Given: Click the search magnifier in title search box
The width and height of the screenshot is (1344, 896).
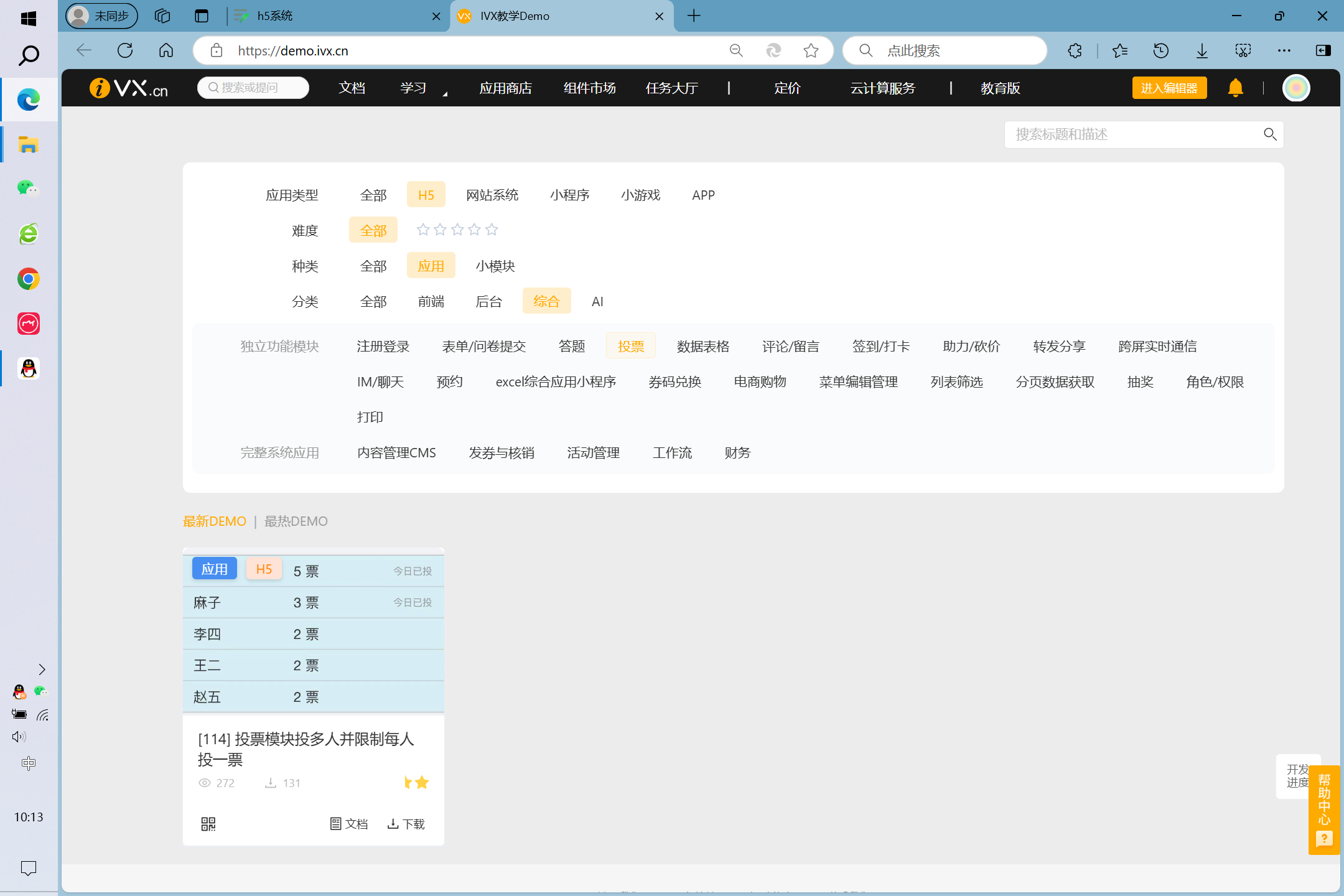Looking at the screenshot, I should click(1270, 134).
